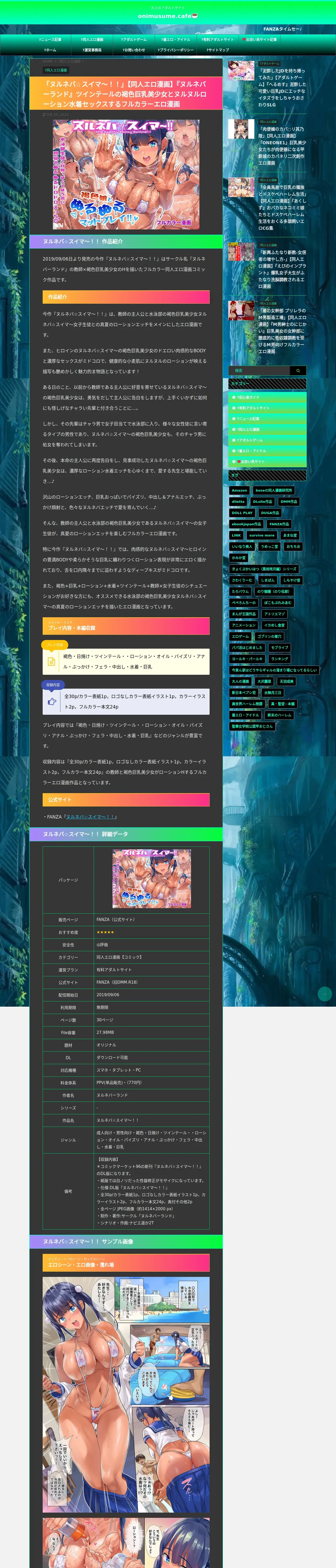Viewport: 336px width, 1568px height.
Task: Click the FANZA（旧DMM.R18） value in 公式サイト row
Action: (117, 982)
